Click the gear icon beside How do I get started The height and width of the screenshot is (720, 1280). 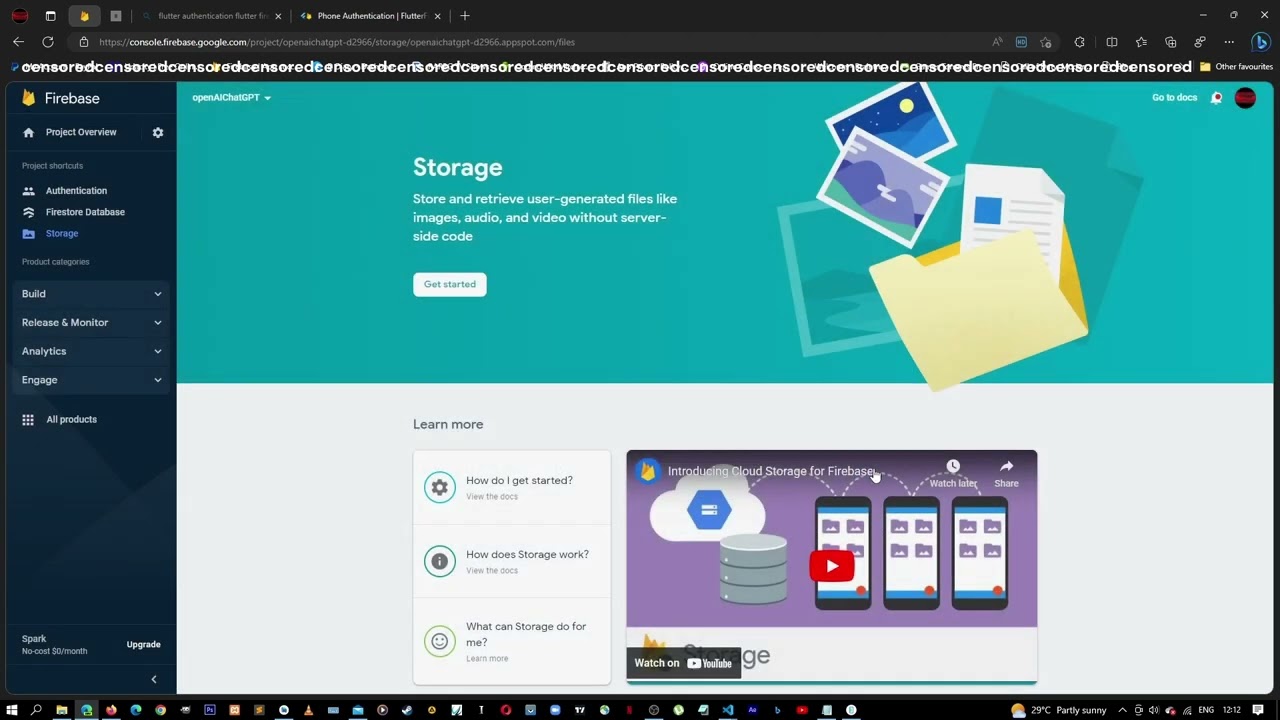point(440,487)
